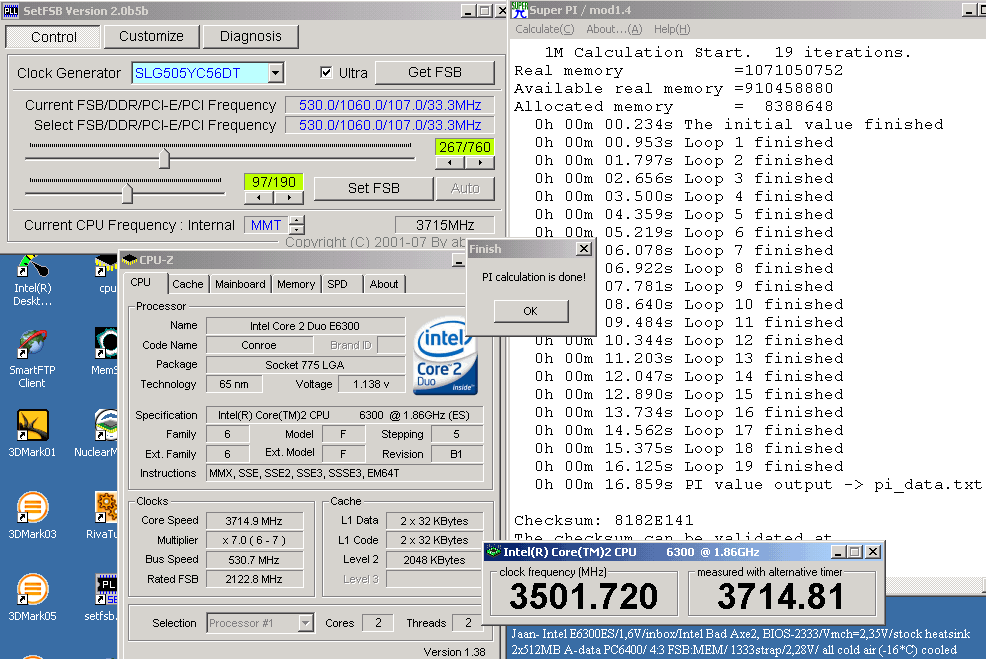The height and width of the screenshot is (659, 986).
Task: Click the Current FSB frequency field
Action: [x=390, y=105]
